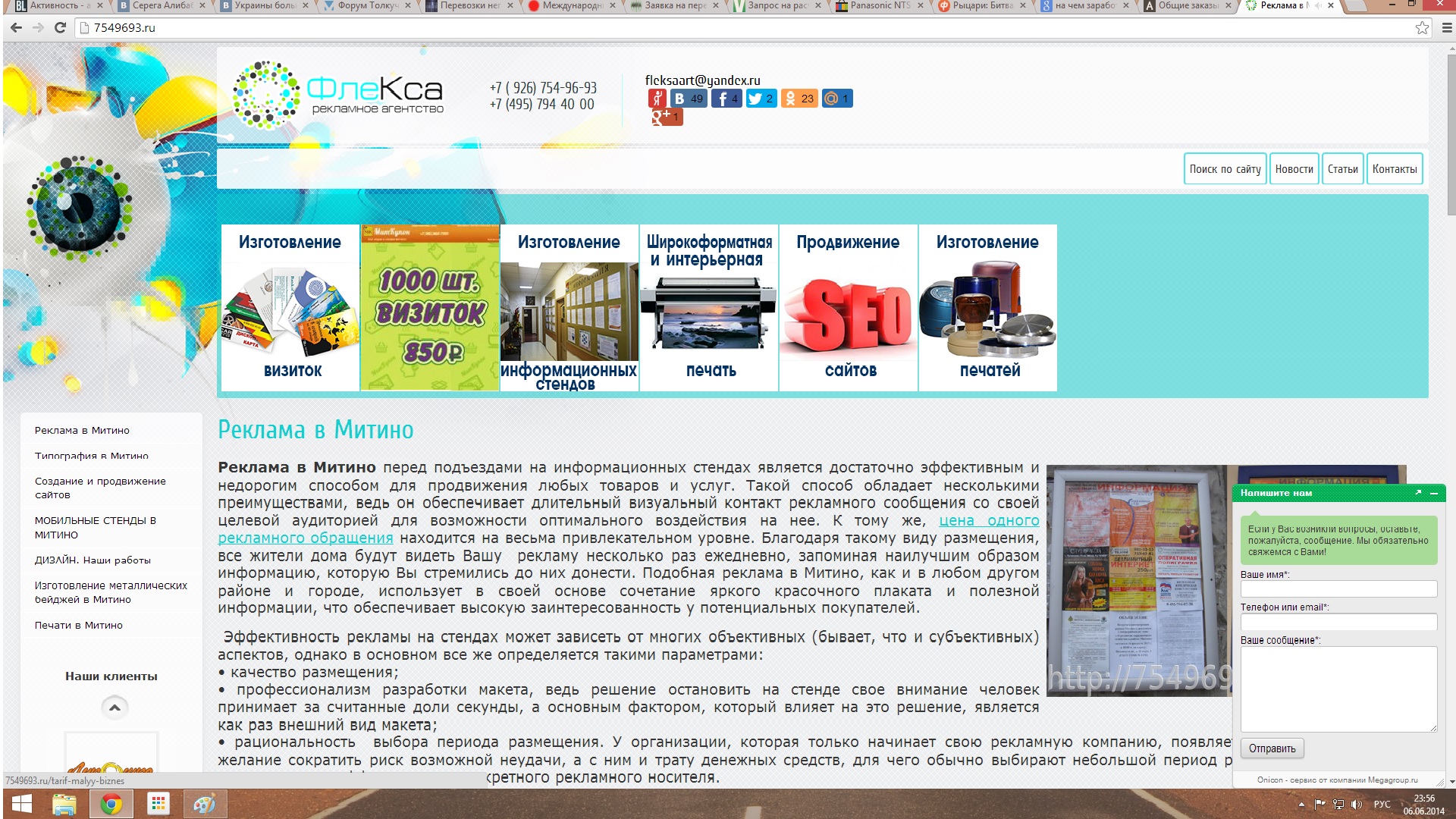Open the информационных стендов banner
Viewport: 1456px width, 819px height.
(x=570, y=308)
